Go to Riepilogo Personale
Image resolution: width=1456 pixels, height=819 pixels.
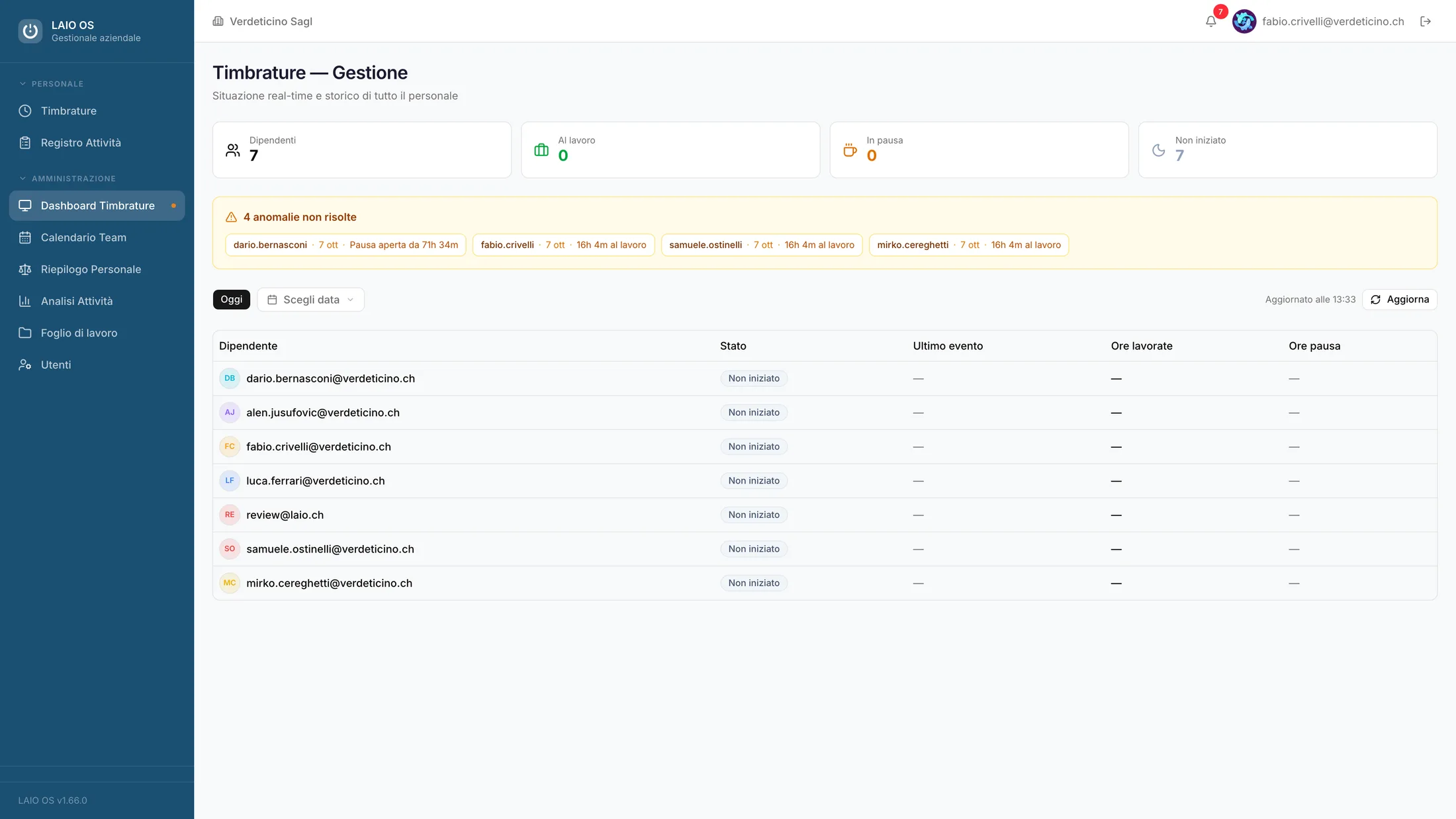(x=97, y=269)
